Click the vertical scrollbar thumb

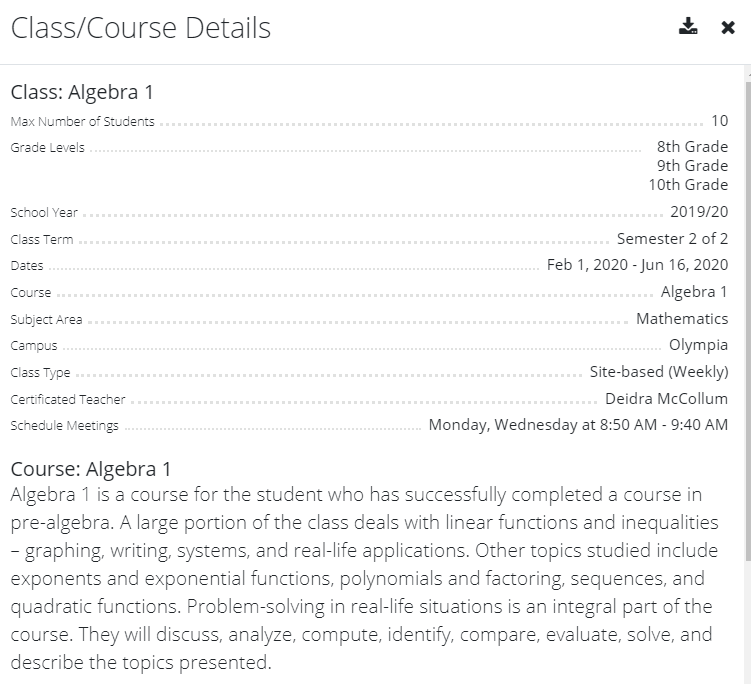pyautogui.click(x=748, y=321)
